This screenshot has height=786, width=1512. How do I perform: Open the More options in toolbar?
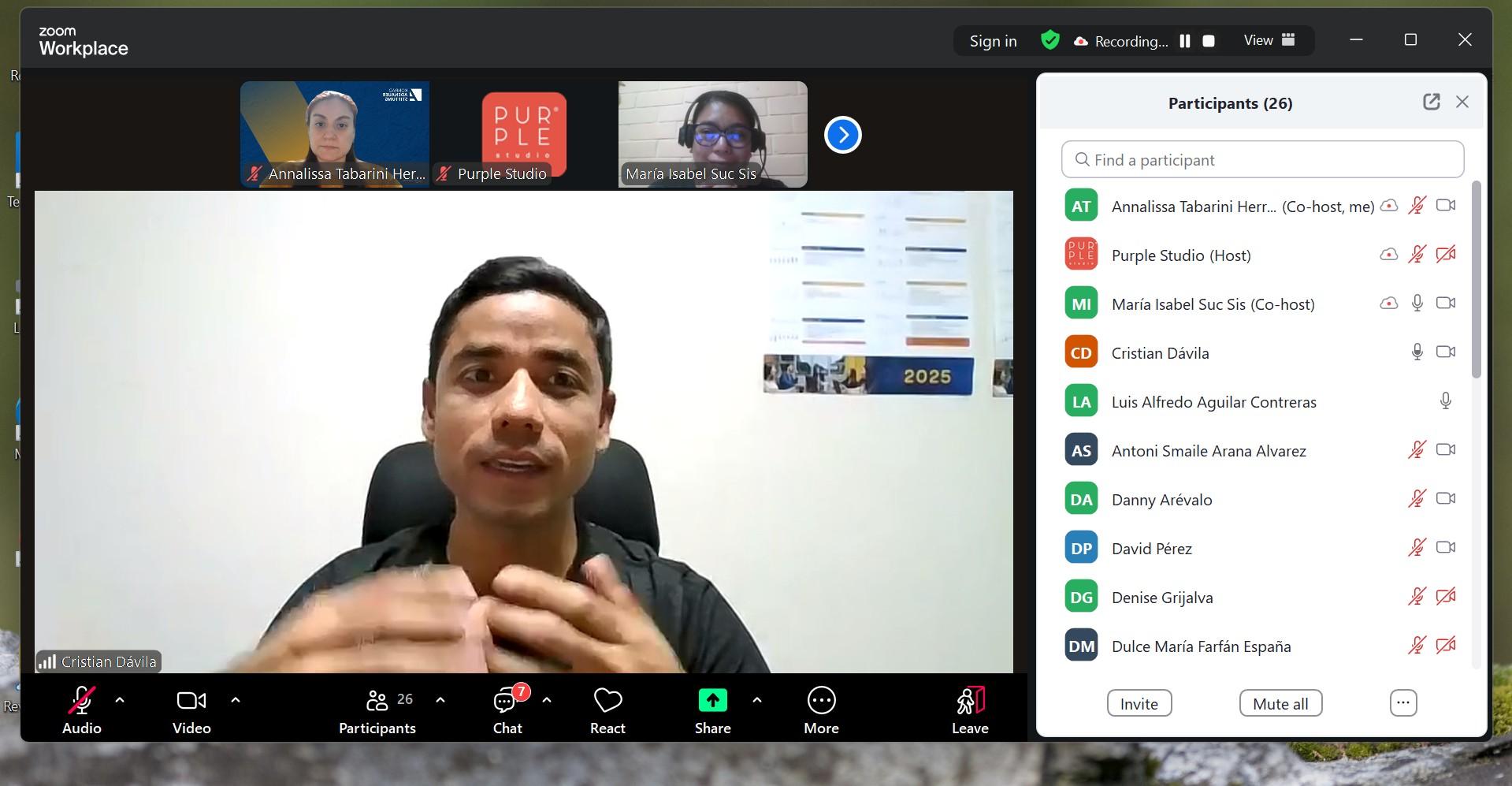tap(821, 710)
